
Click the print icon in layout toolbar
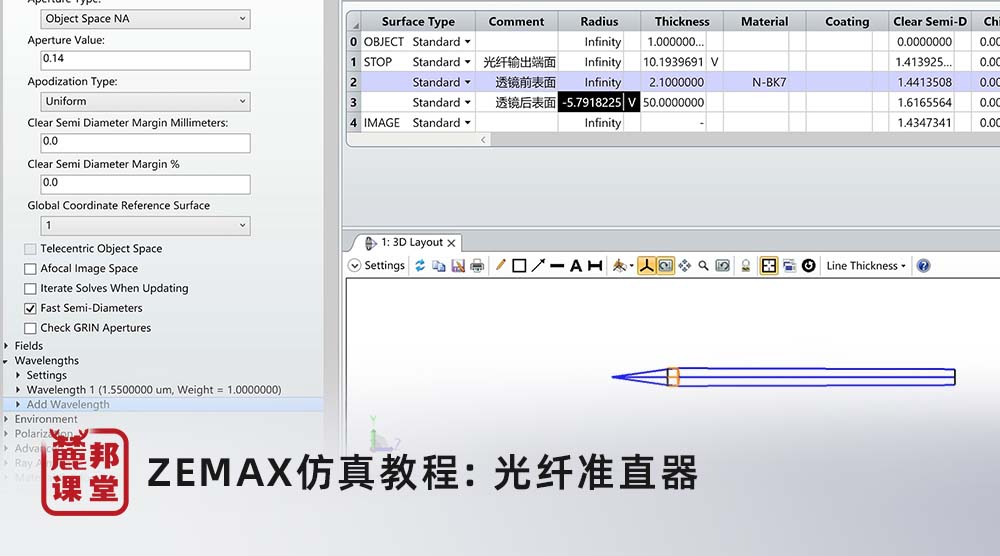coord(477,266)
